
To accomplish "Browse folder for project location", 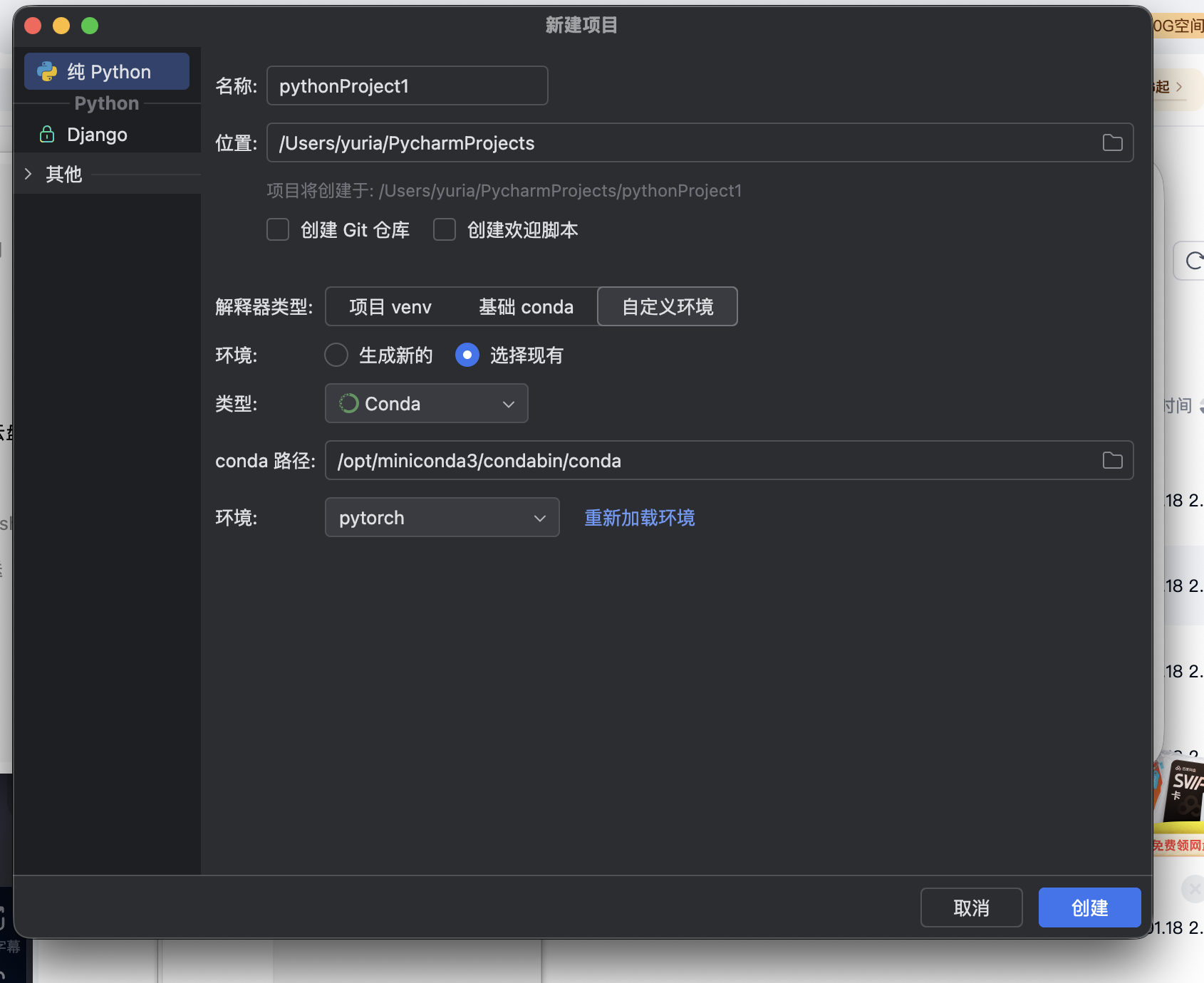I will point(1112,142).
